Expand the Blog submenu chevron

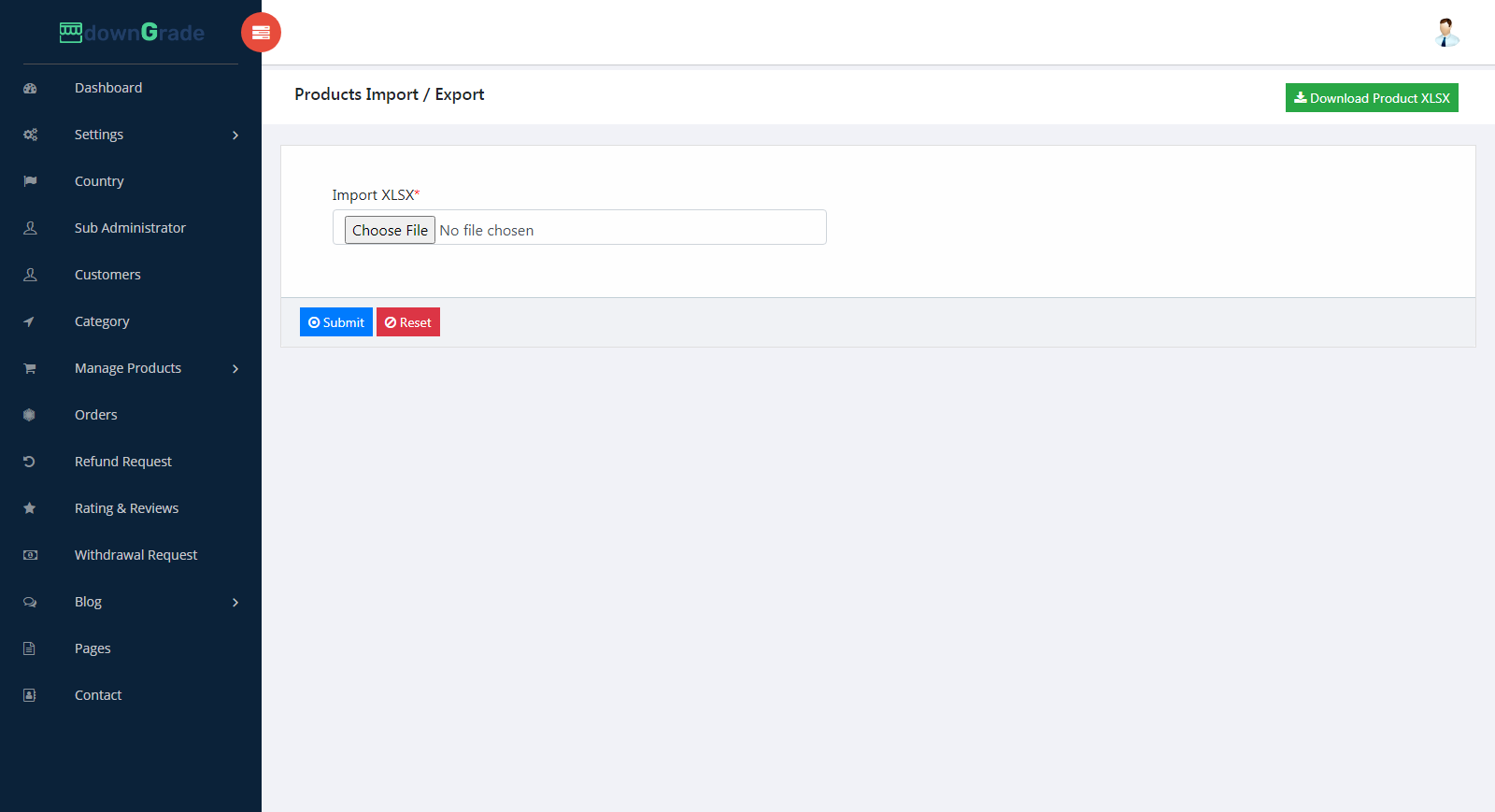pyautogui.click(x=235, y=603)
